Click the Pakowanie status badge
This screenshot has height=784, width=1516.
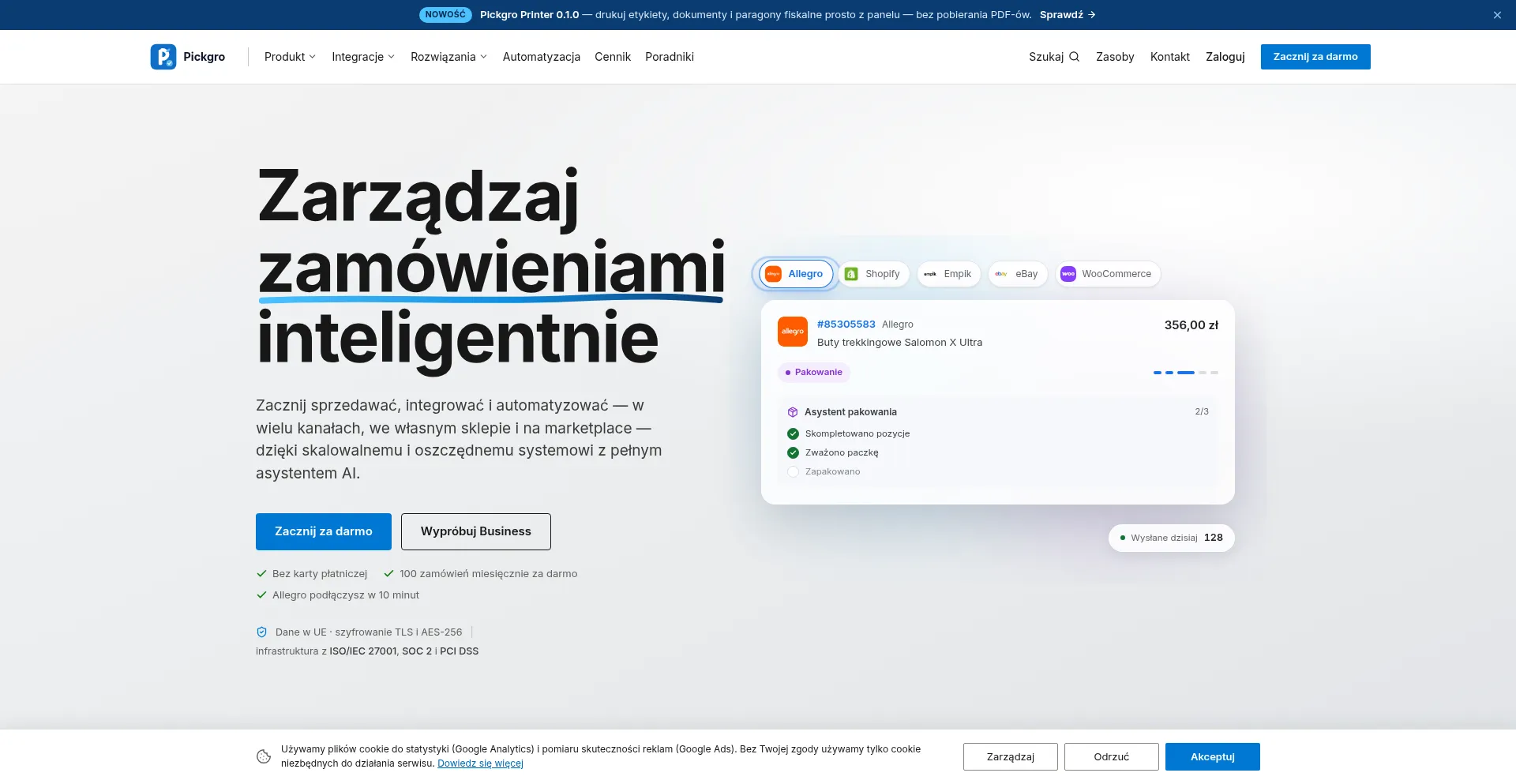coord(814,373)
